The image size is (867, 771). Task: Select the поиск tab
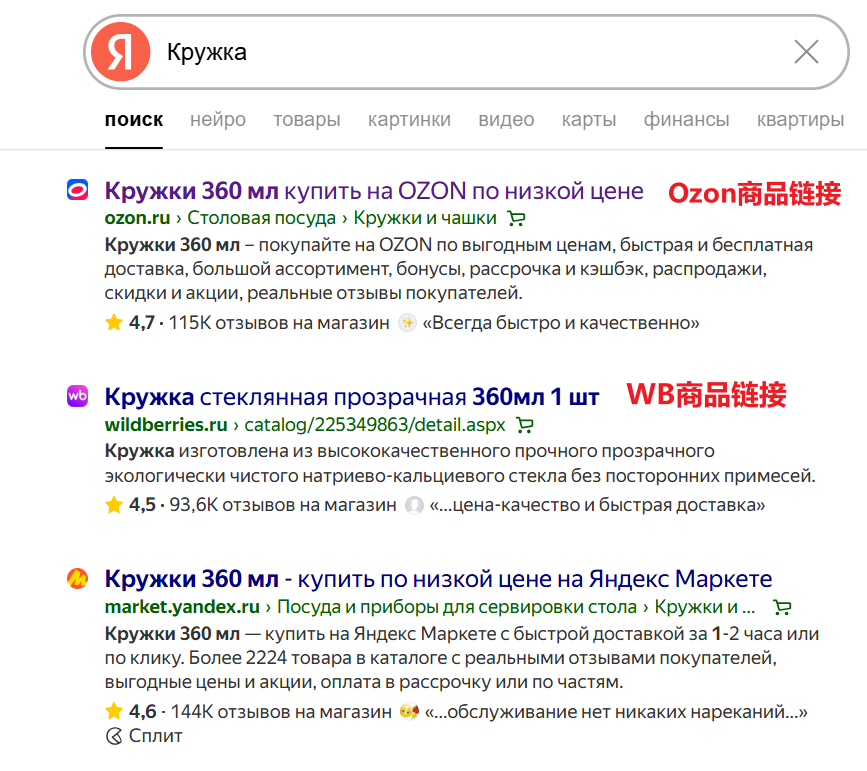(134, 119)
